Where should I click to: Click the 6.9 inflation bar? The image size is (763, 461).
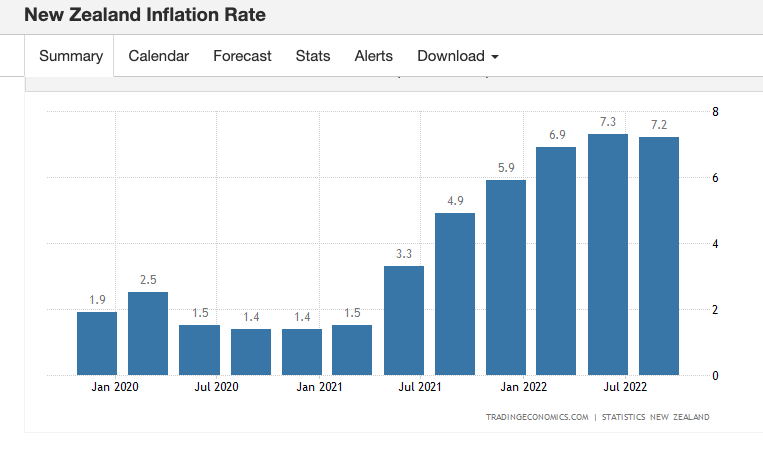[556, 261]
